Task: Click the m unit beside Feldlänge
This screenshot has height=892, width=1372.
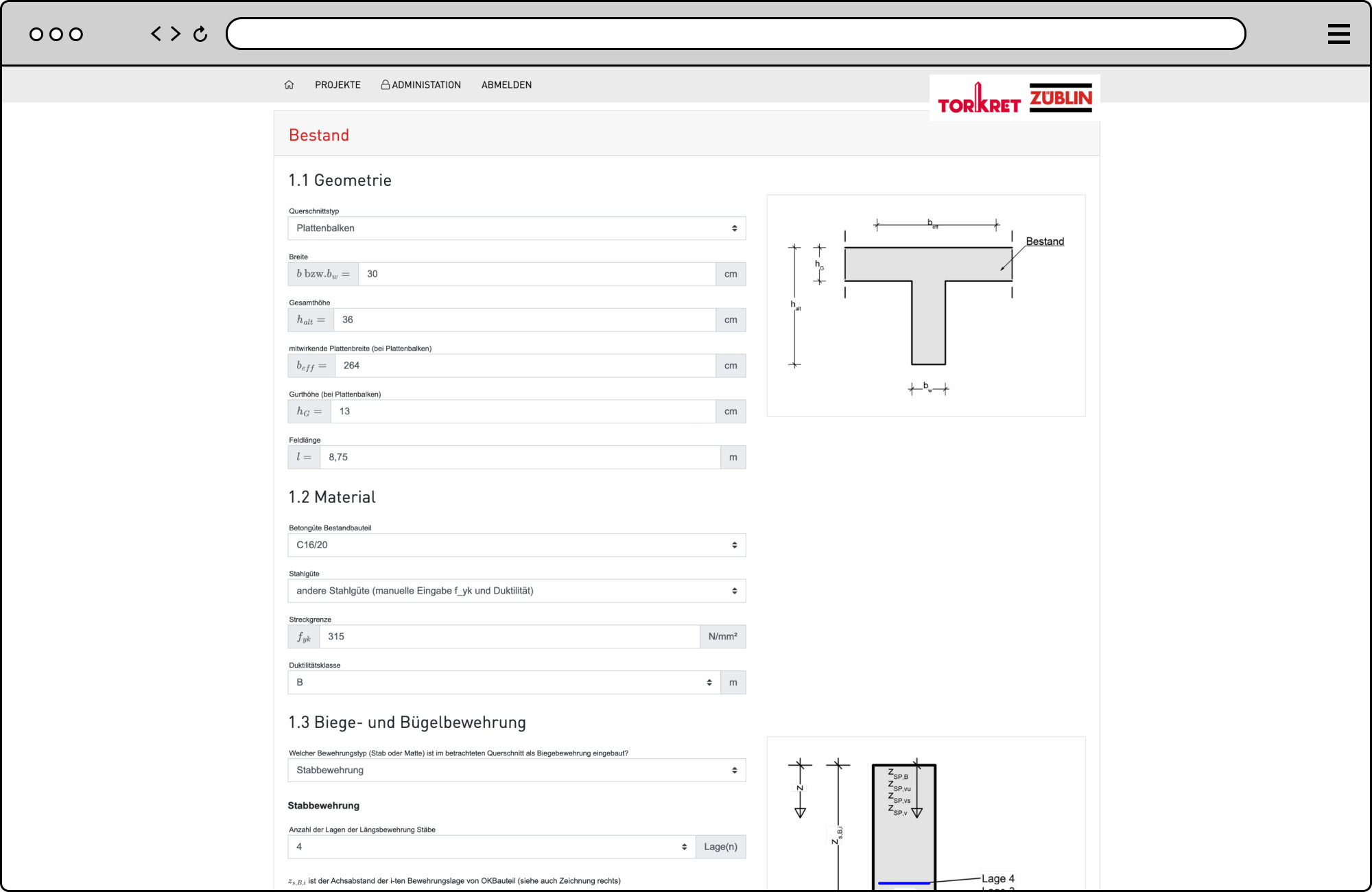Action: [x=733, y=458]
